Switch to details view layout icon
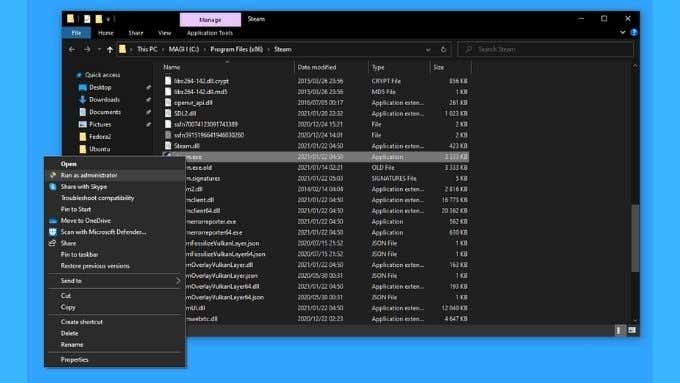 pos(618,331)
